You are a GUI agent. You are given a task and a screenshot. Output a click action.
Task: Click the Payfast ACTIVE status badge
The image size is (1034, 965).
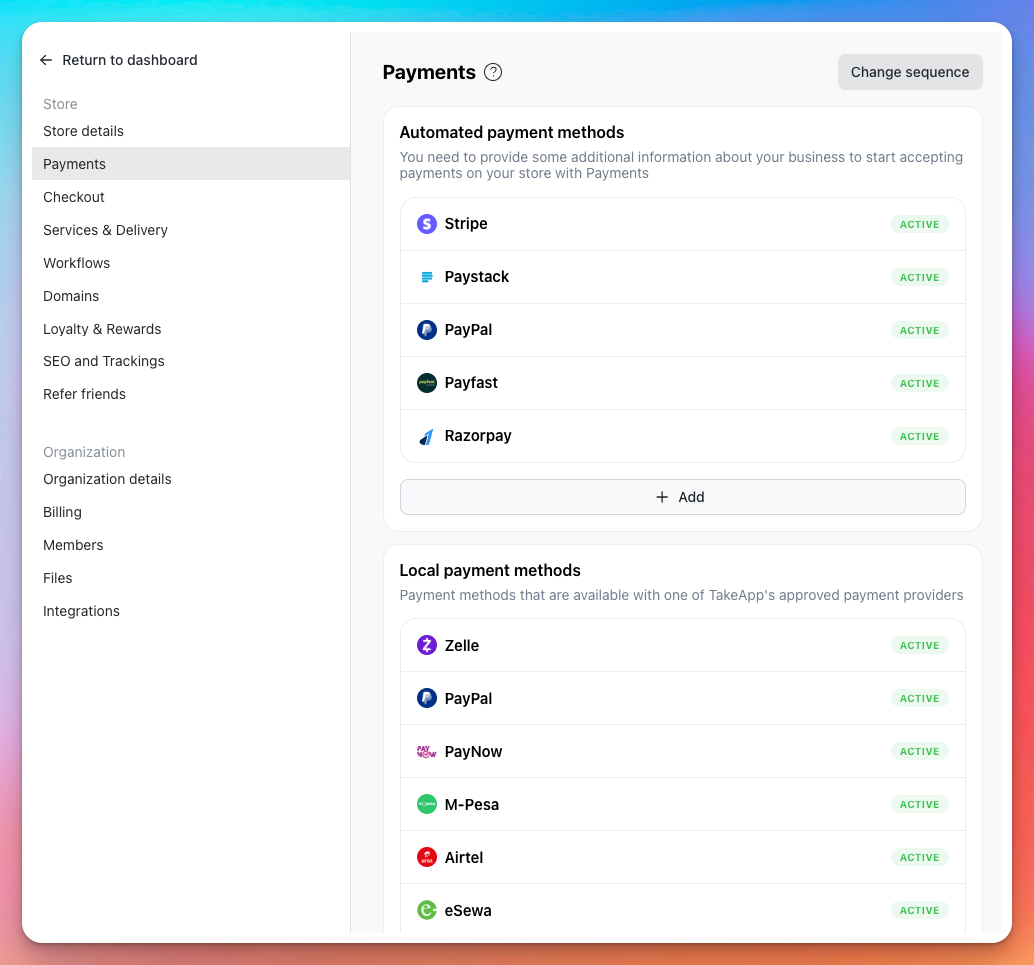pos(919,383)
